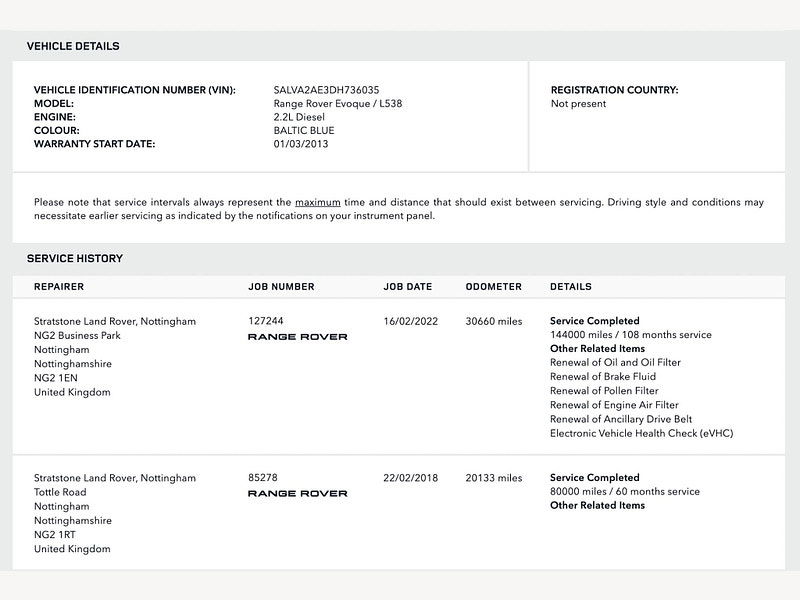Click the "SERVICE HISTORY" heading
Image resolution: width=800 pixels, height=600 pixels.
tap(75, 259)
